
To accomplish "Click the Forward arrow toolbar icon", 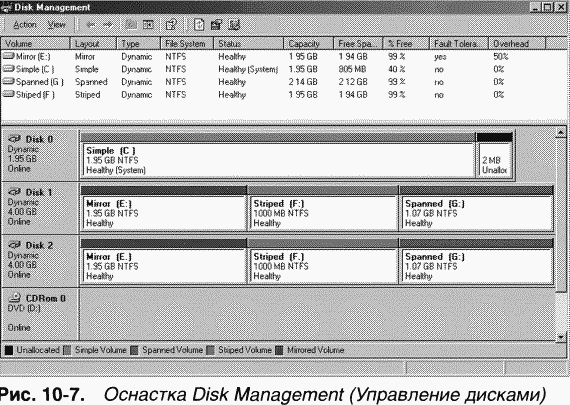I will pyautogui.click(x=108, y=25).
